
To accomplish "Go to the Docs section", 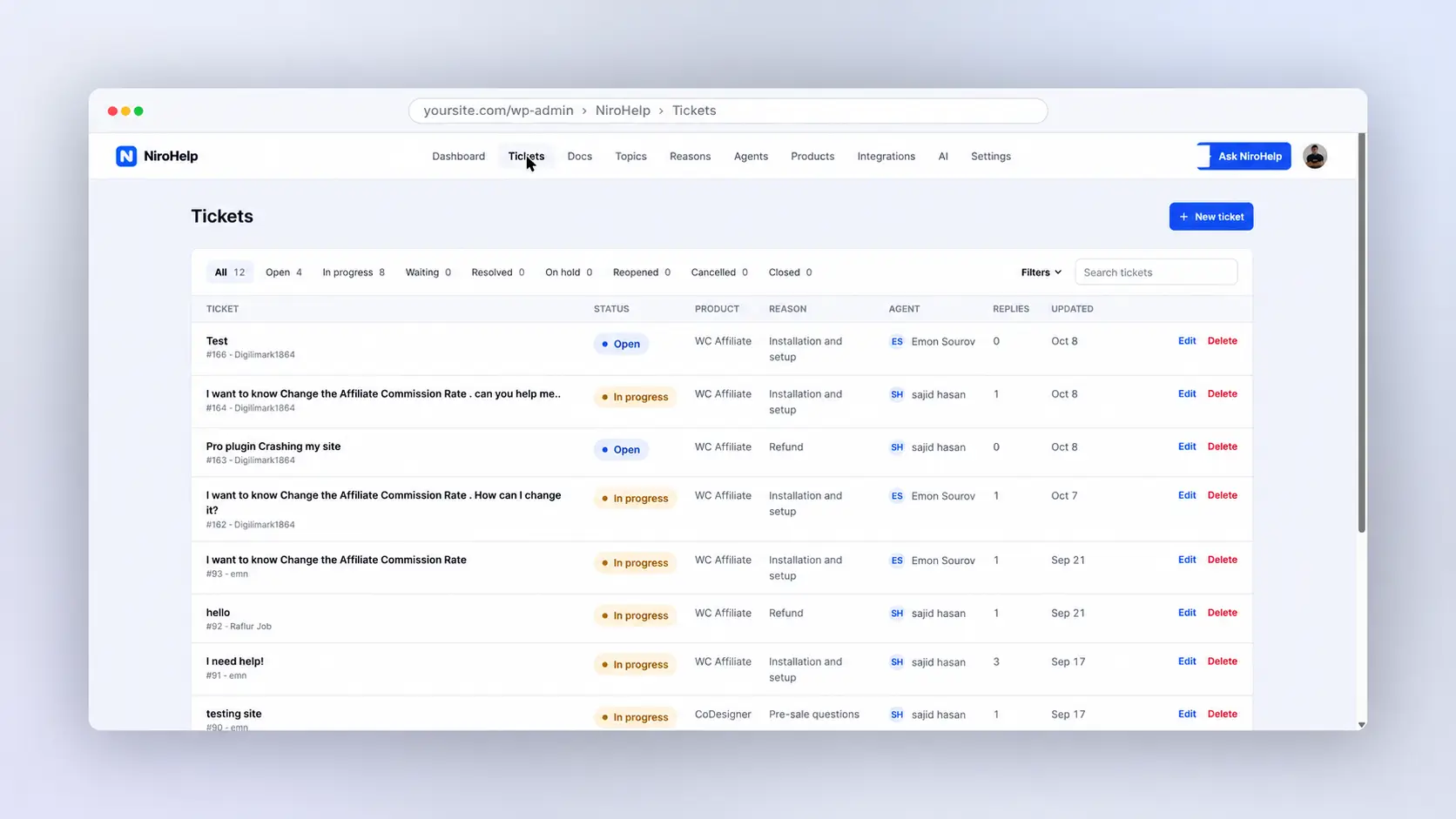I will tap(579, 157).
